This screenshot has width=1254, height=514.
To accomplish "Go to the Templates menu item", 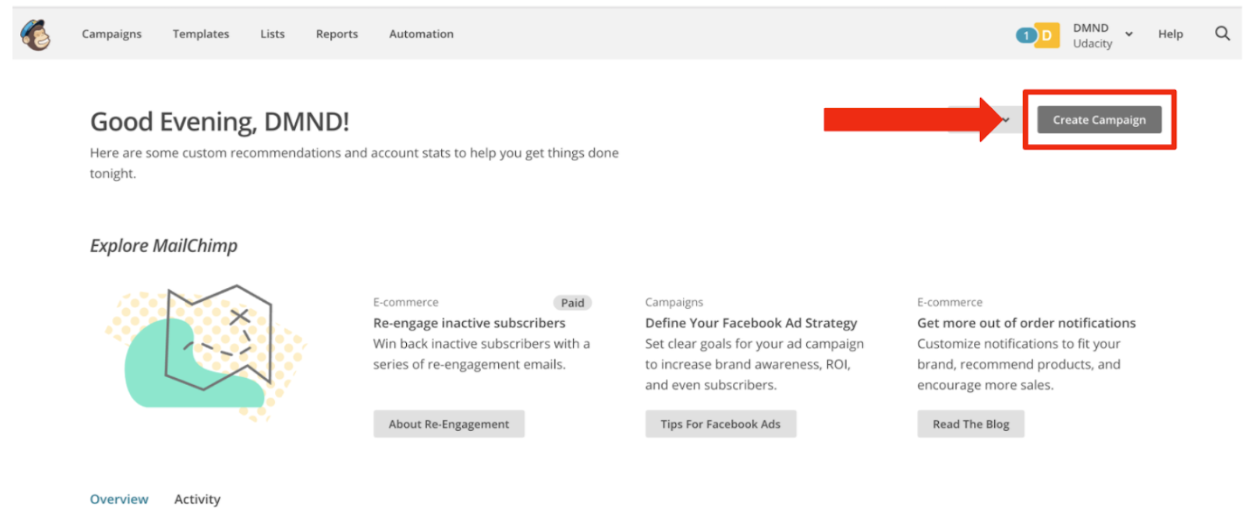I will coord(201,34).
